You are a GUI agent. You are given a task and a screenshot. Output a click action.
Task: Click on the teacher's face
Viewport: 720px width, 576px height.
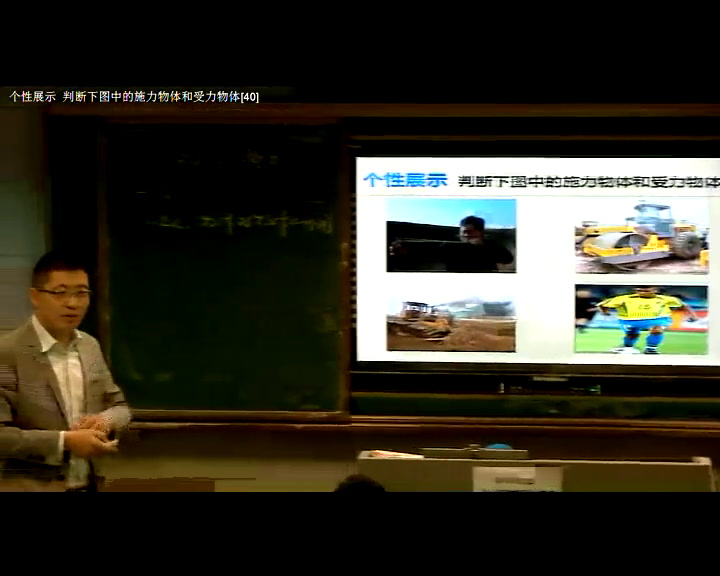point(64,292)
